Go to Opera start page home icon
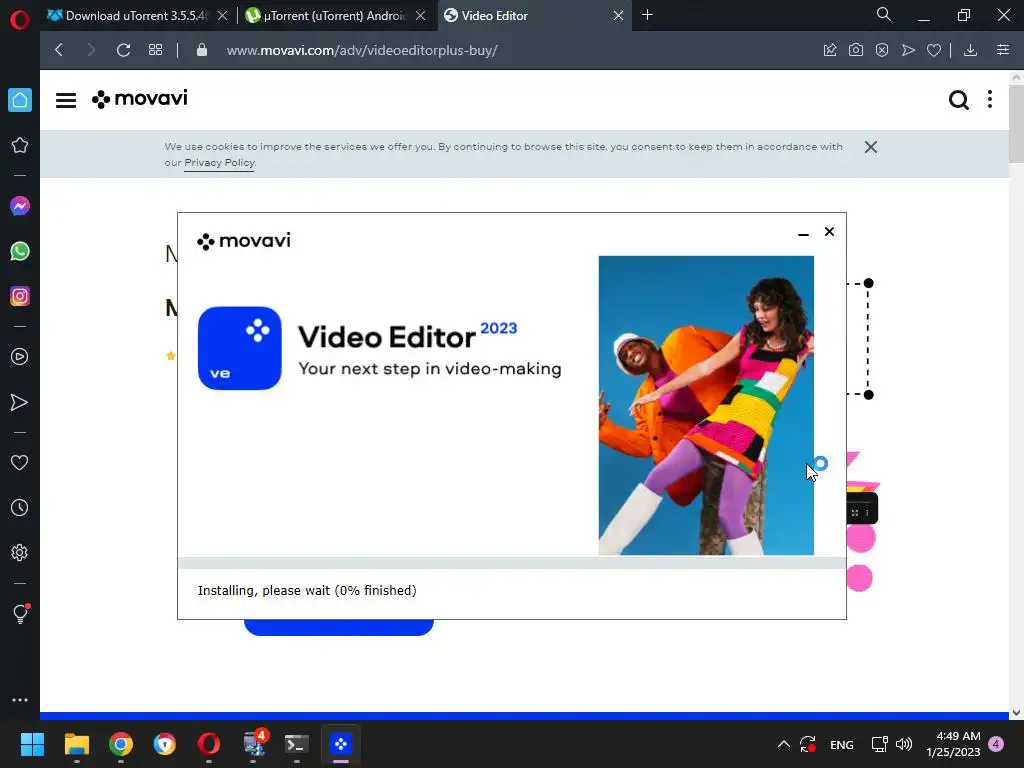Screen dimensions: 1024x768 point(20,100)
